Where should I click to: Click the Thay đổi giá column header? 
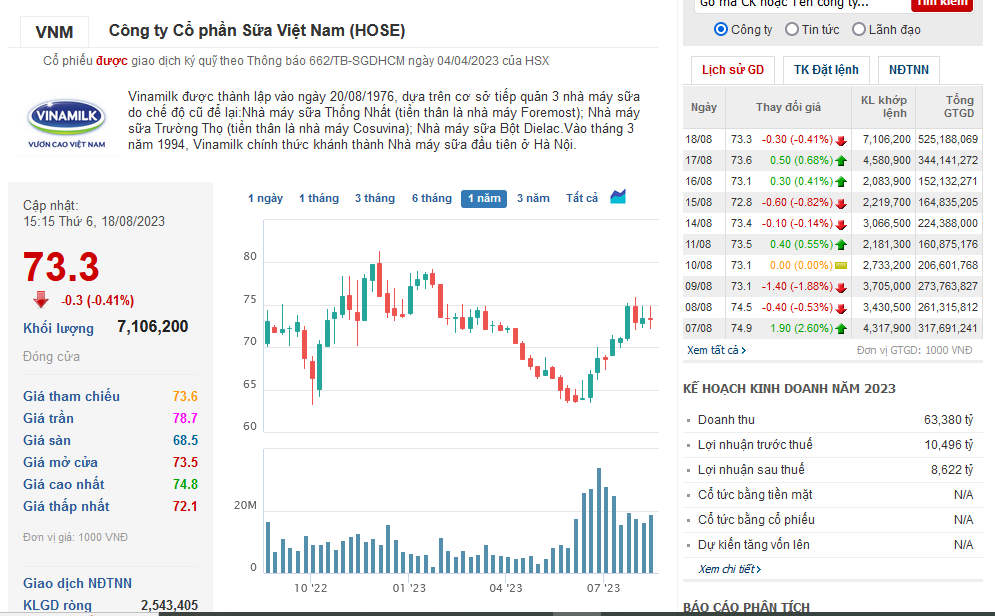[788, 107]
